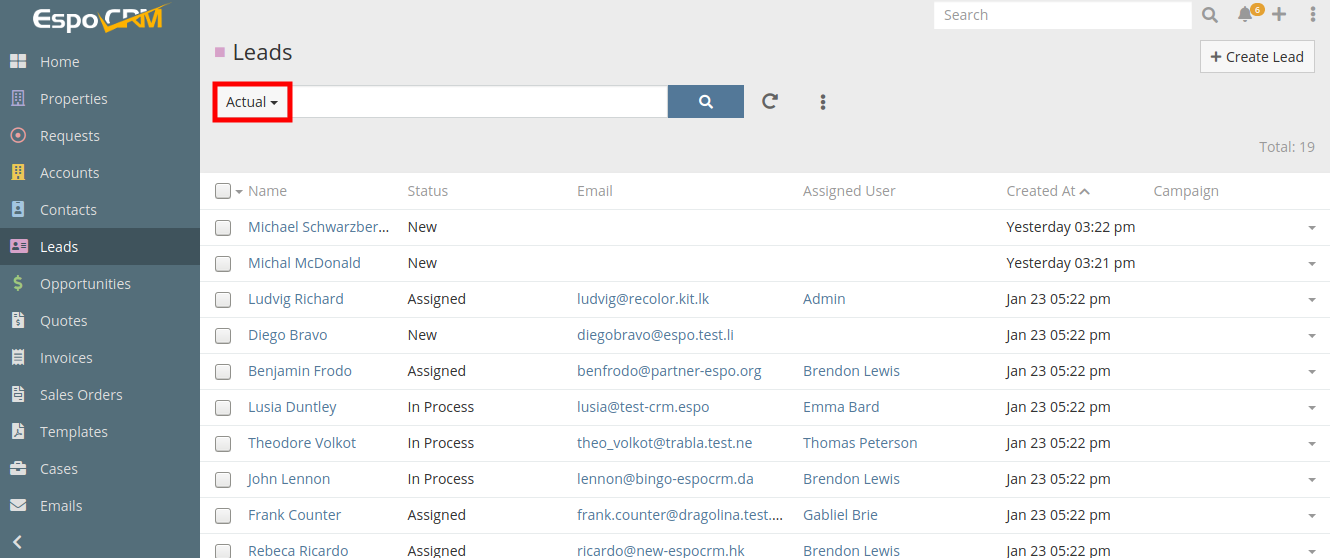The height and width of the screenshot is (558, 1330).
Task: Select the Diego Bravo row checkbox
Action: pos(223,335)
